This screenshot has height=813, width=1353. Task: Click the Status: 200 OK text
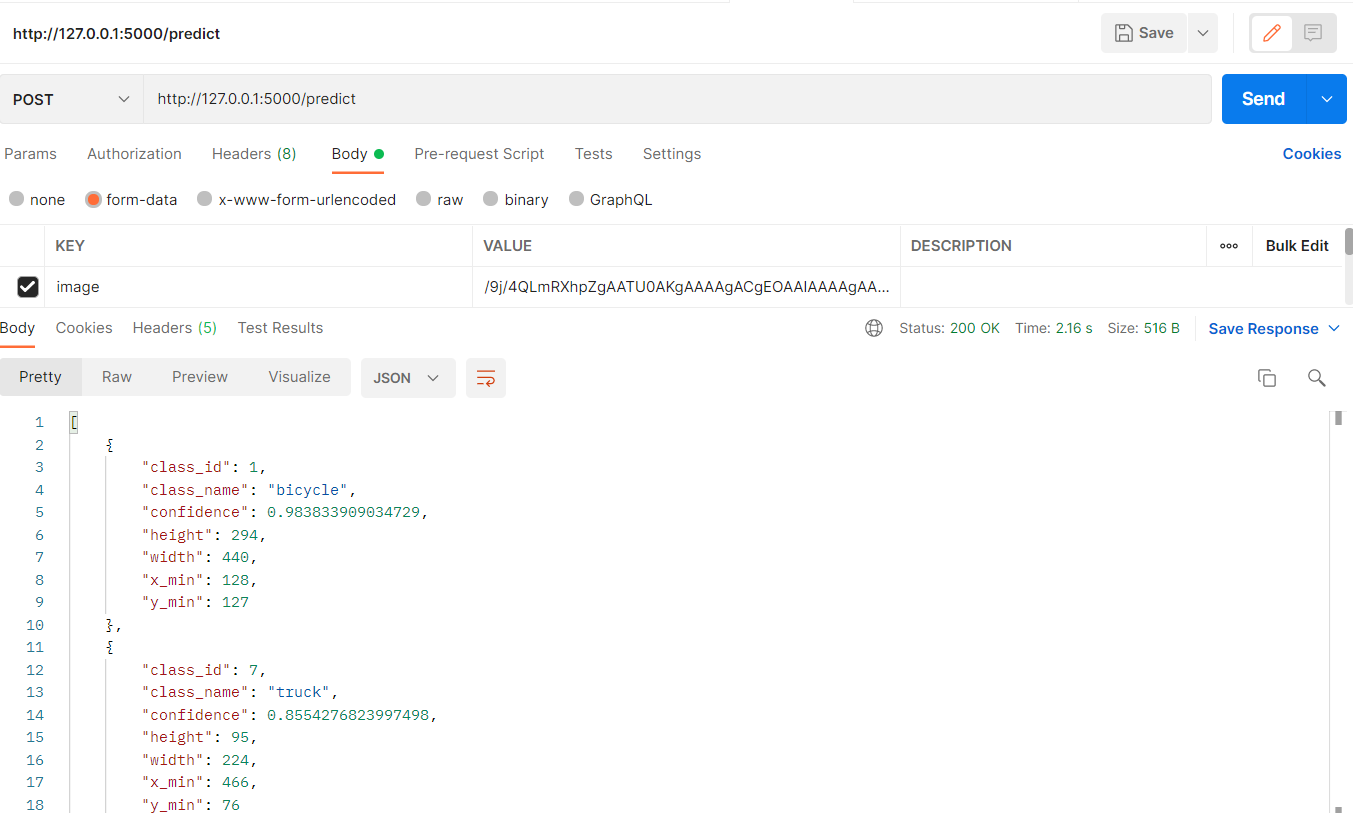tap(949, 328)
